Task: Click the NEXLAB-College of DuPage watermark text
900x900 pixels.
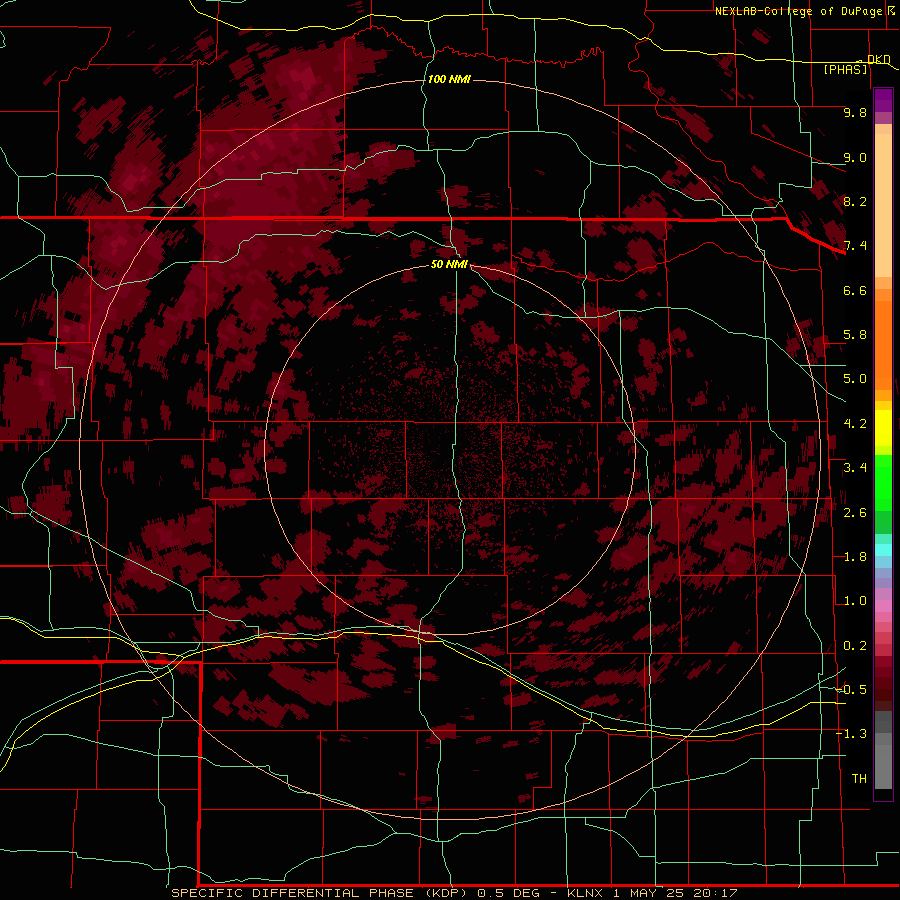Action: click(x=804, y=11)
